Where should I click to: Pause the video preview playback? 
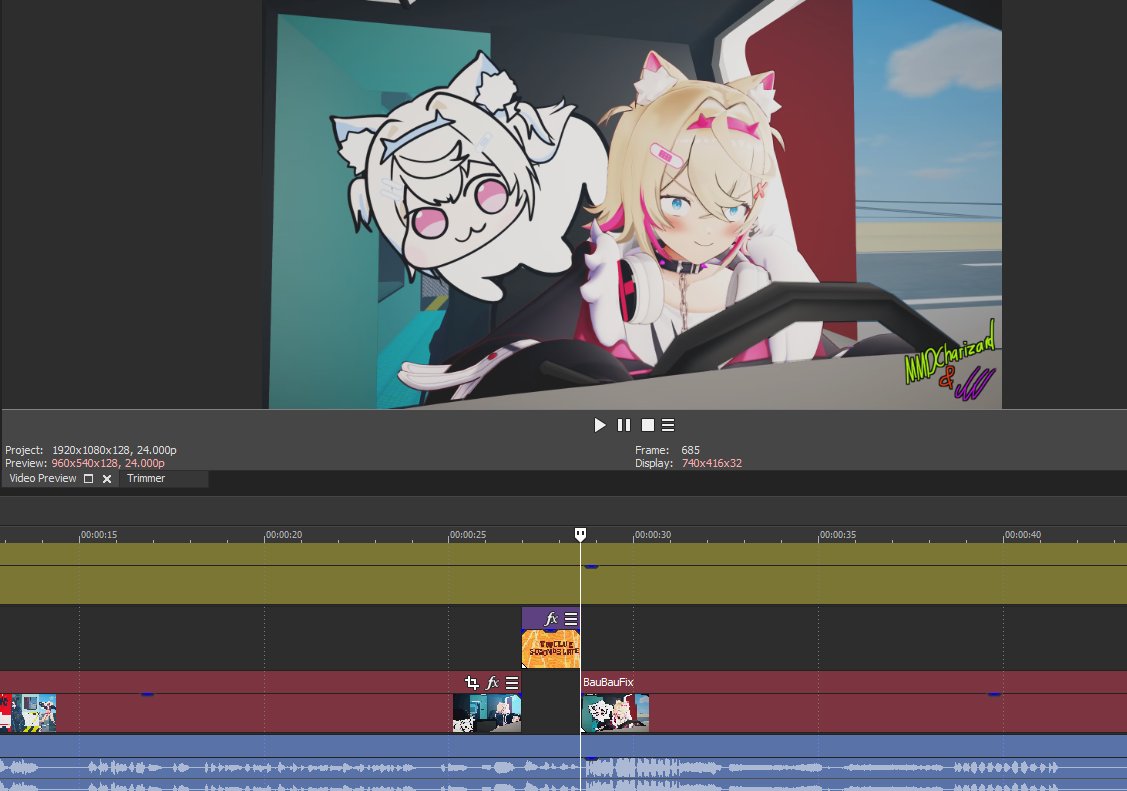[624, 425]
